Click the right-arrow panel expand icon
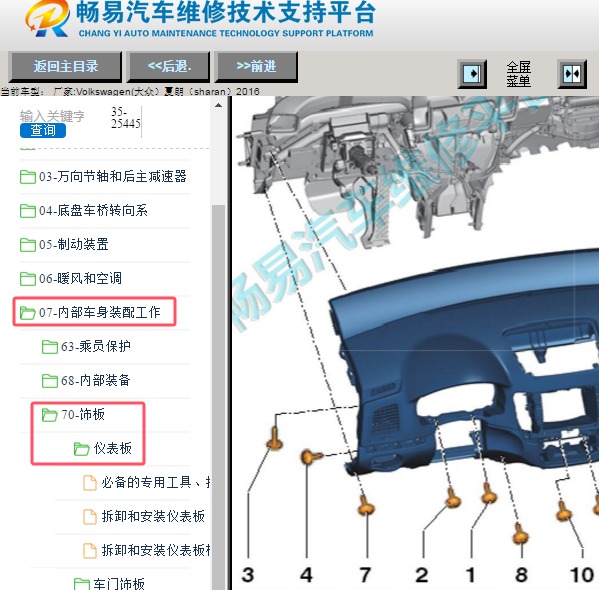 tap(473, 74)
